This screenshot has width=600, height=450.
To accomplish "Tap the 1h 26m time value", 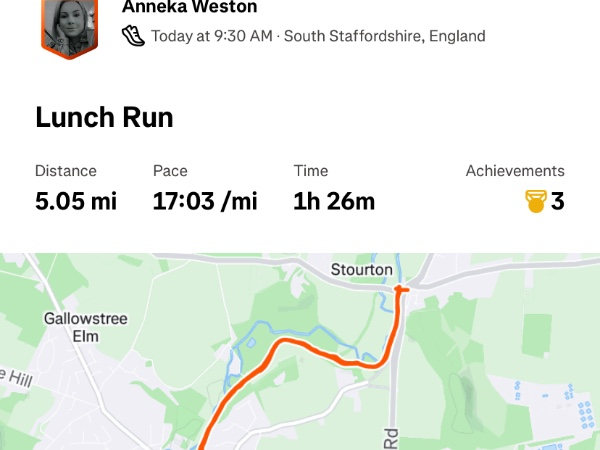I will (334, 201).
